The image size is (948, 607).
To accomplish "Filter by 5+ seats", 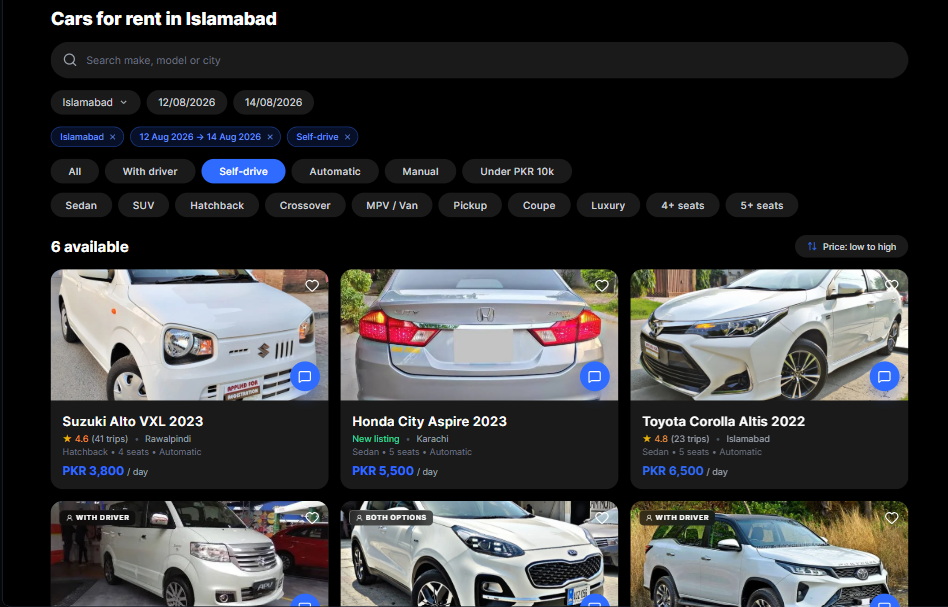I will (762, 206).
